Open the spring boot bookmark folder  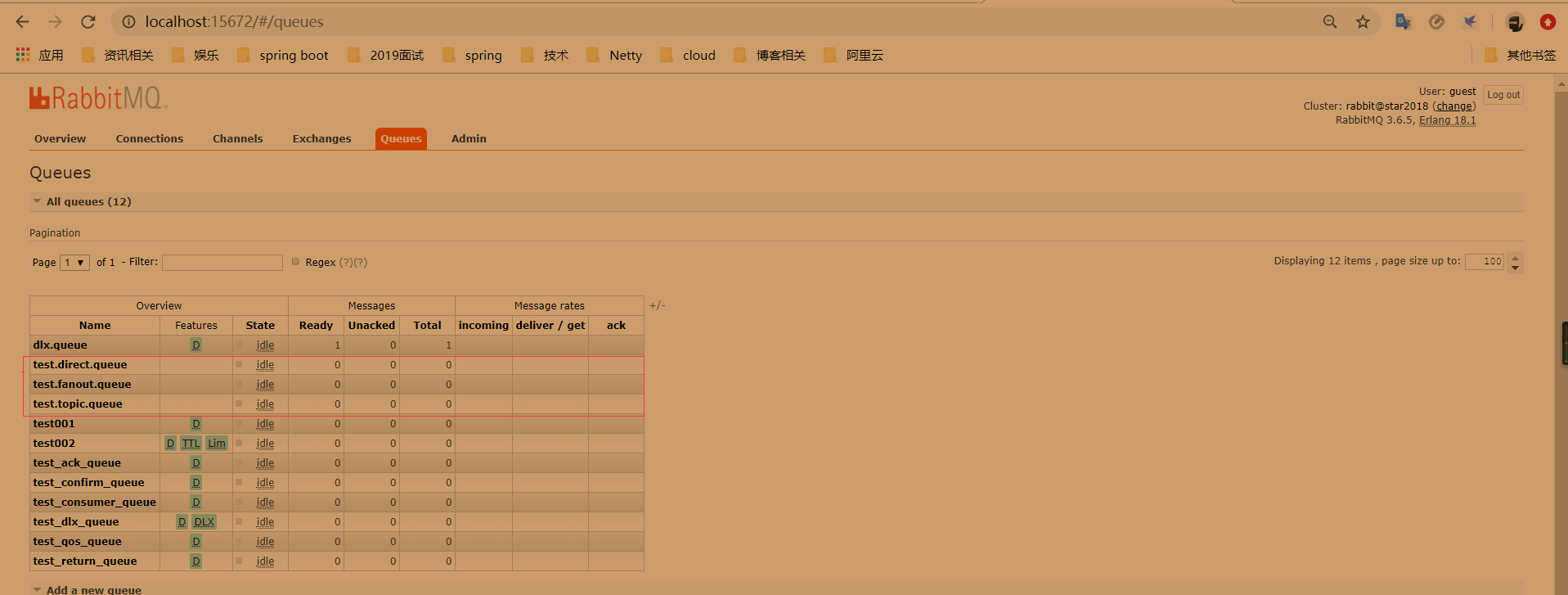[283, 55]
